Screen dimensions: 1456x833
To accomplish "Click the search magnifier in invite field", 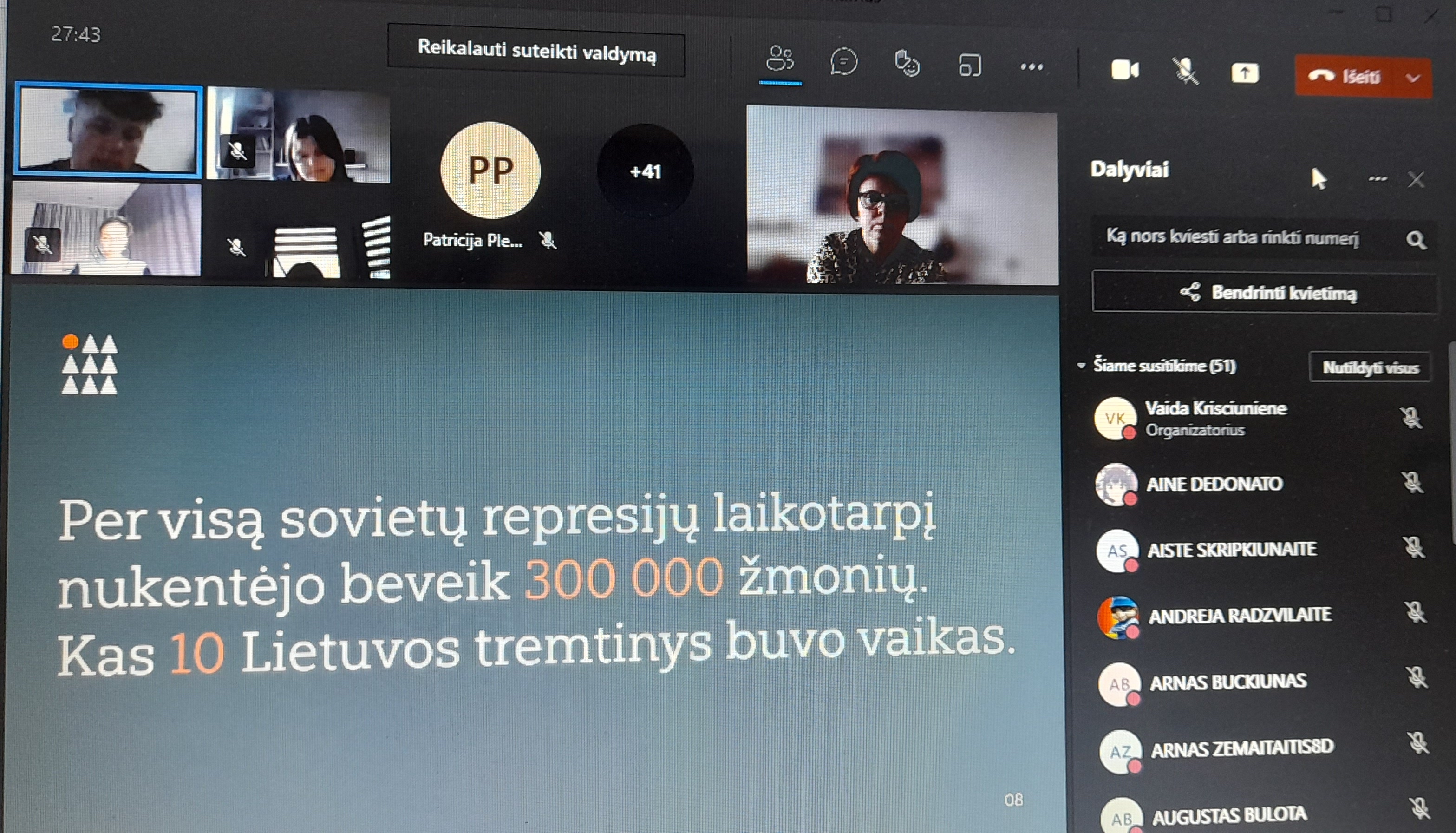I will (1416, 240).
